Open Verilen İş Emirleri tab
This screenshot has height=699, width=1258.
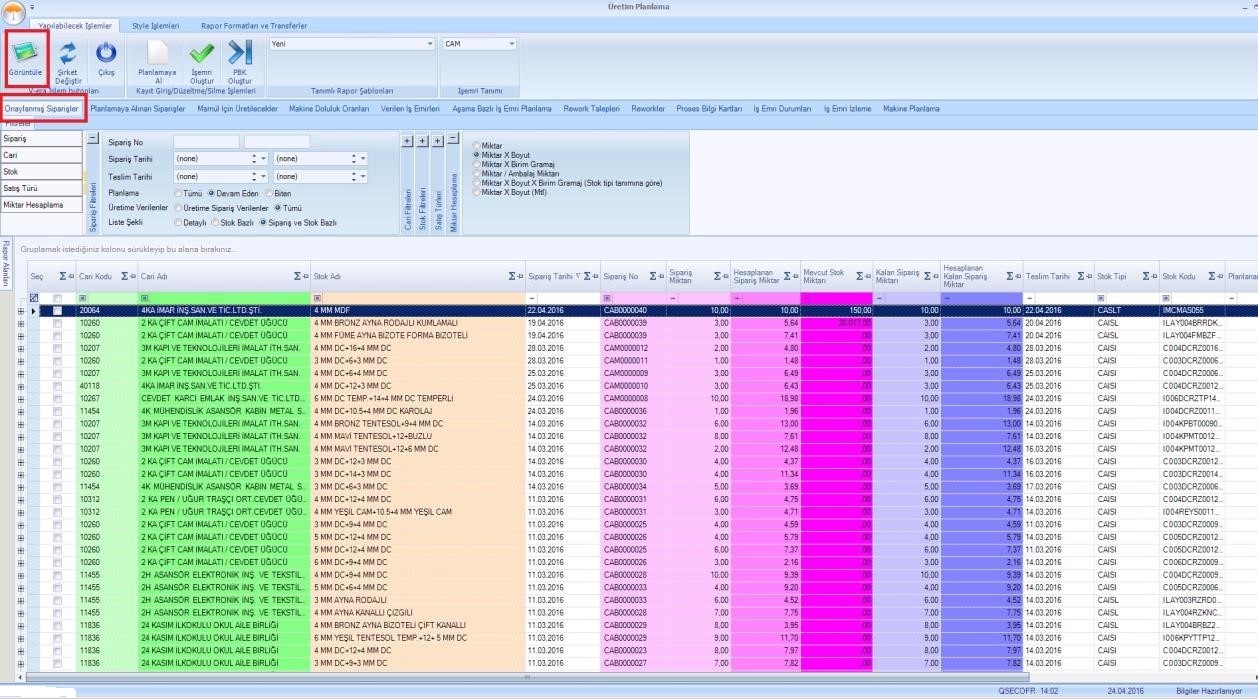[410, 108]
